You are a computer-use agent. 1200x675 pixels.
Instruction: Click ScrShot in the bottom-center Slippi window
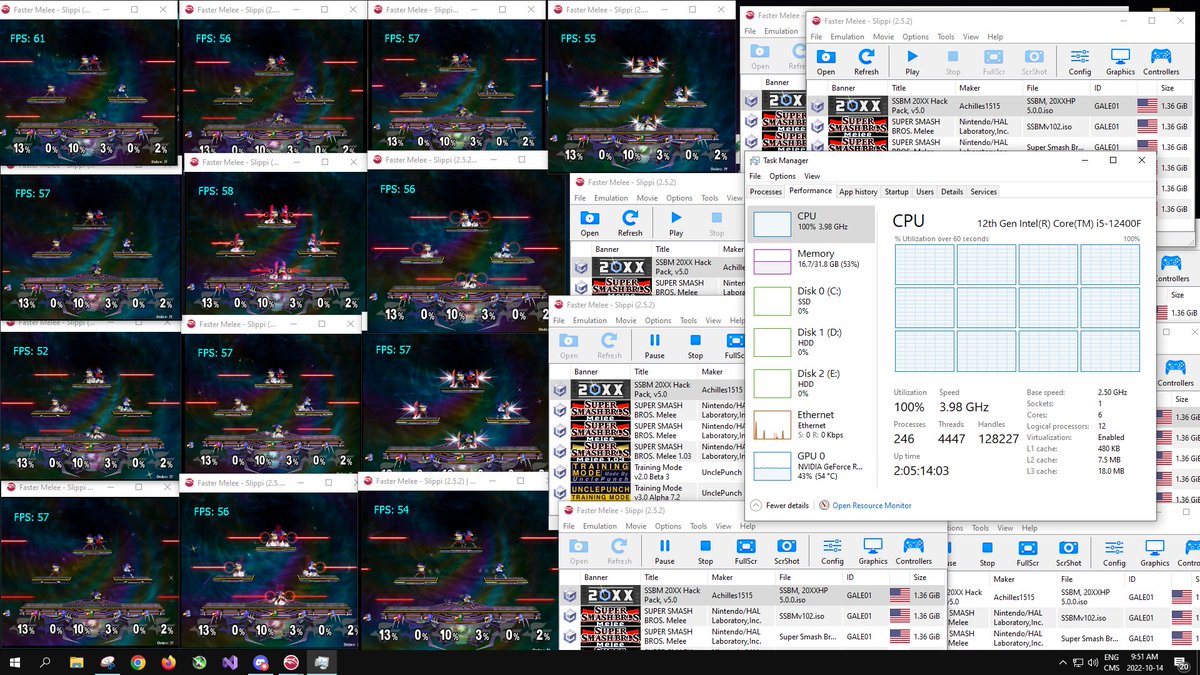coord(787,552)
